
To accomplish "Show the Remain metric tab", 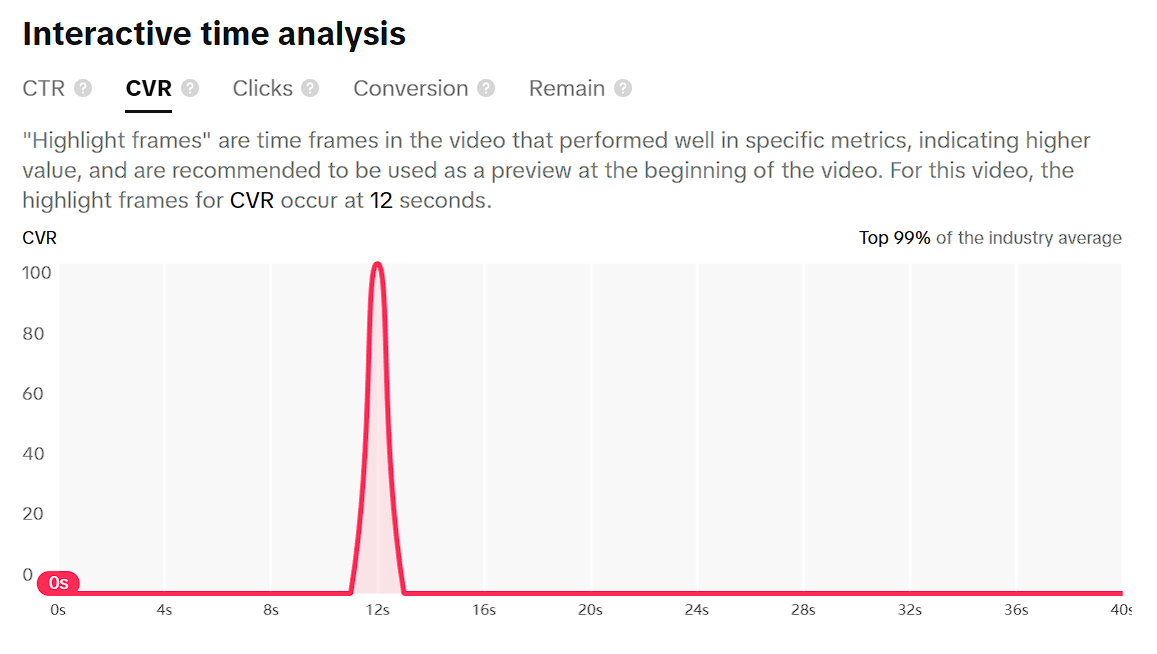I will click(566, 88).
